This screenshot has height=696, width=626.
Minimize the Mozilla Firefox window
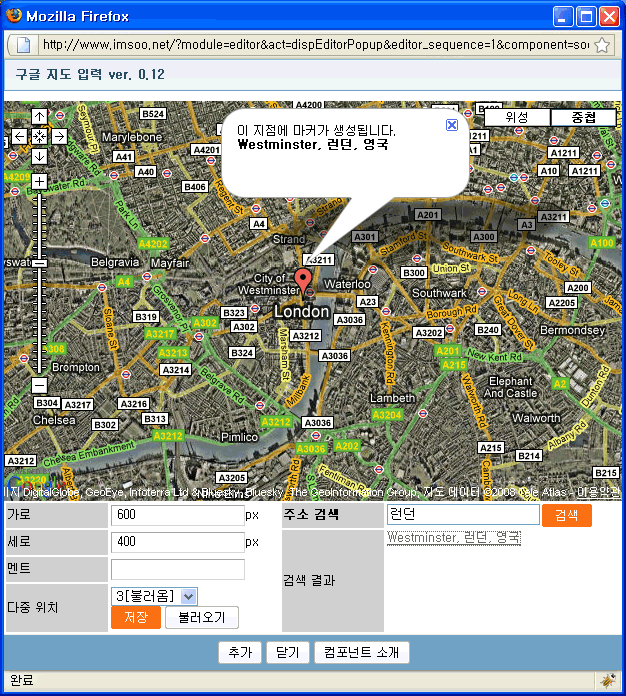click(563, 17)
